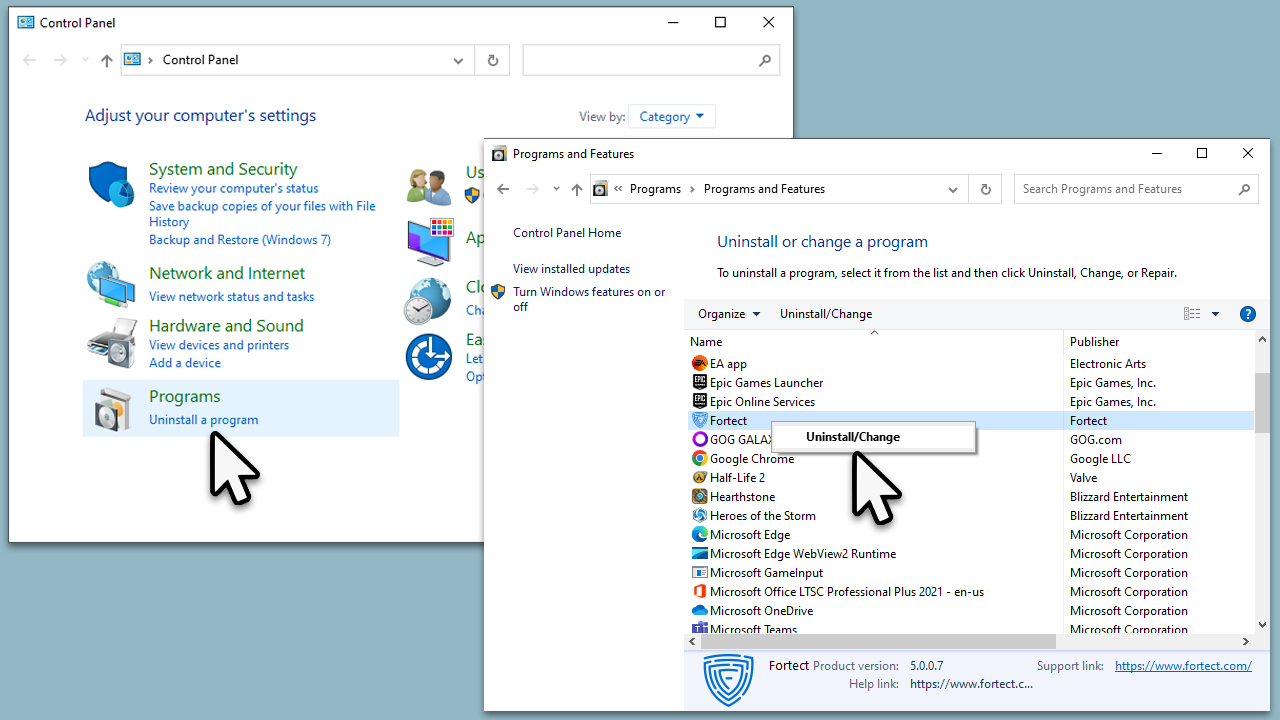This screenshot has height=720, width=1280.
Task: Click View network status and tasks
Action: point(232,297)
